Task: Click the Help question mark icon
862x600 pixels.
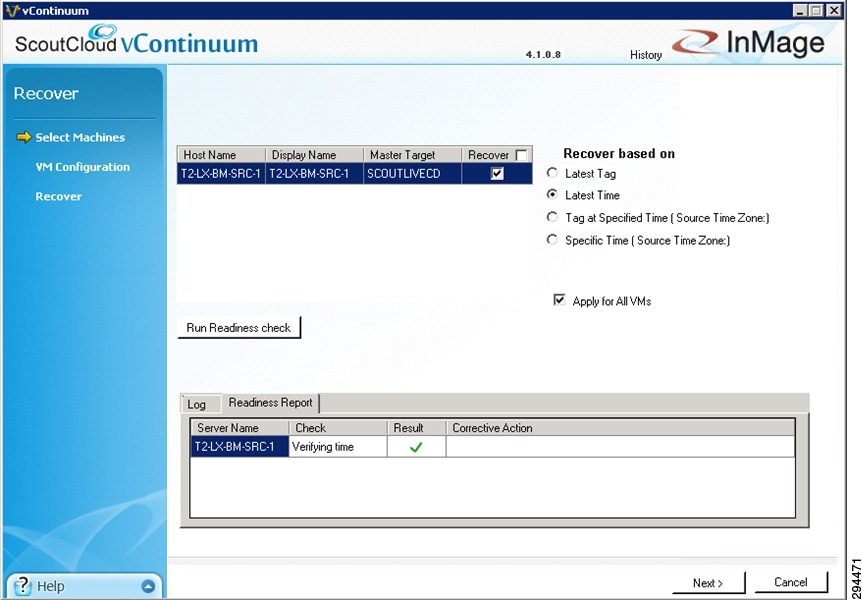Action: (21, 585)
